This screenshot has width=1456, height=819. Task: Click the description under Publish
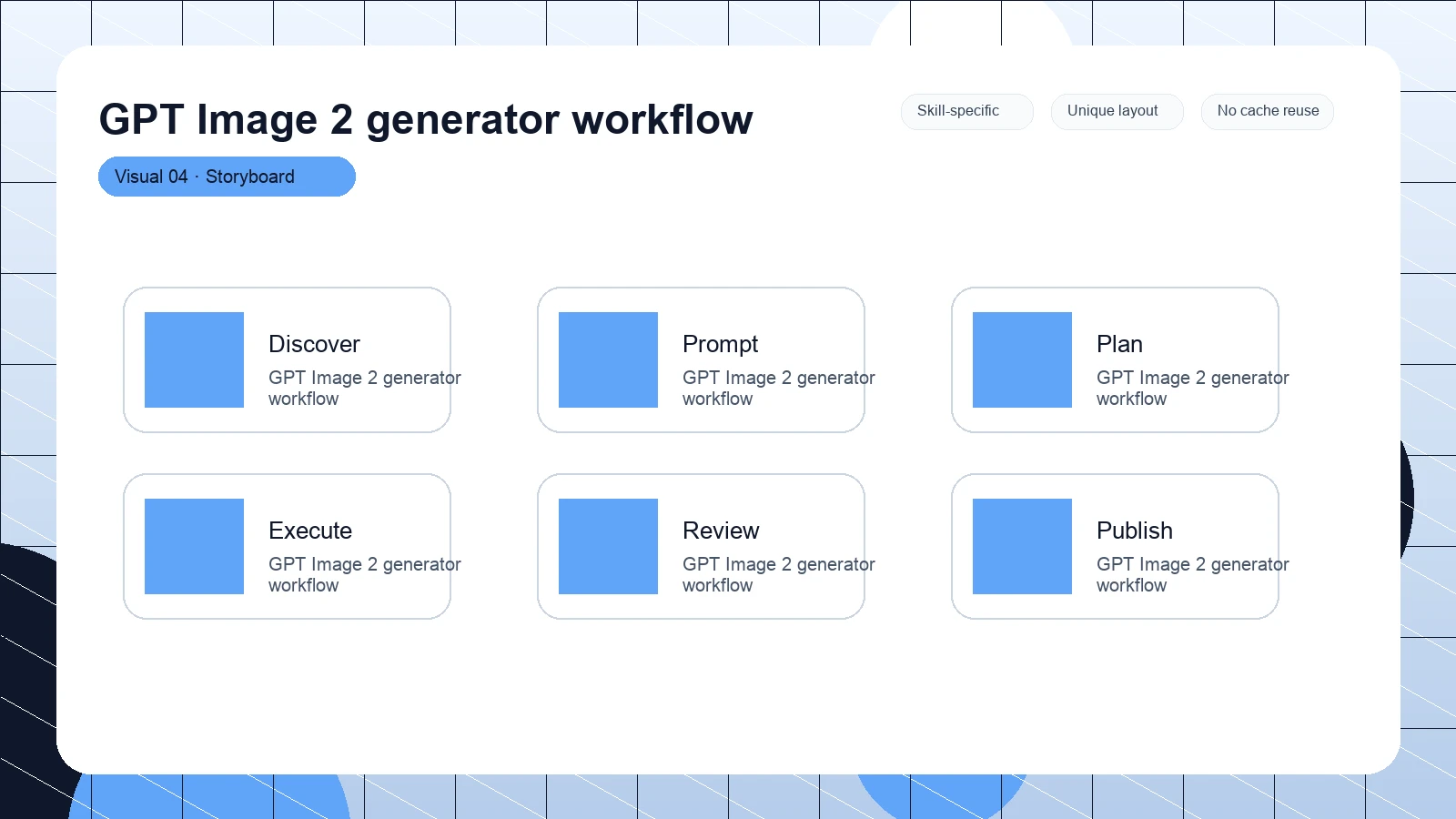pos(1193,574)
